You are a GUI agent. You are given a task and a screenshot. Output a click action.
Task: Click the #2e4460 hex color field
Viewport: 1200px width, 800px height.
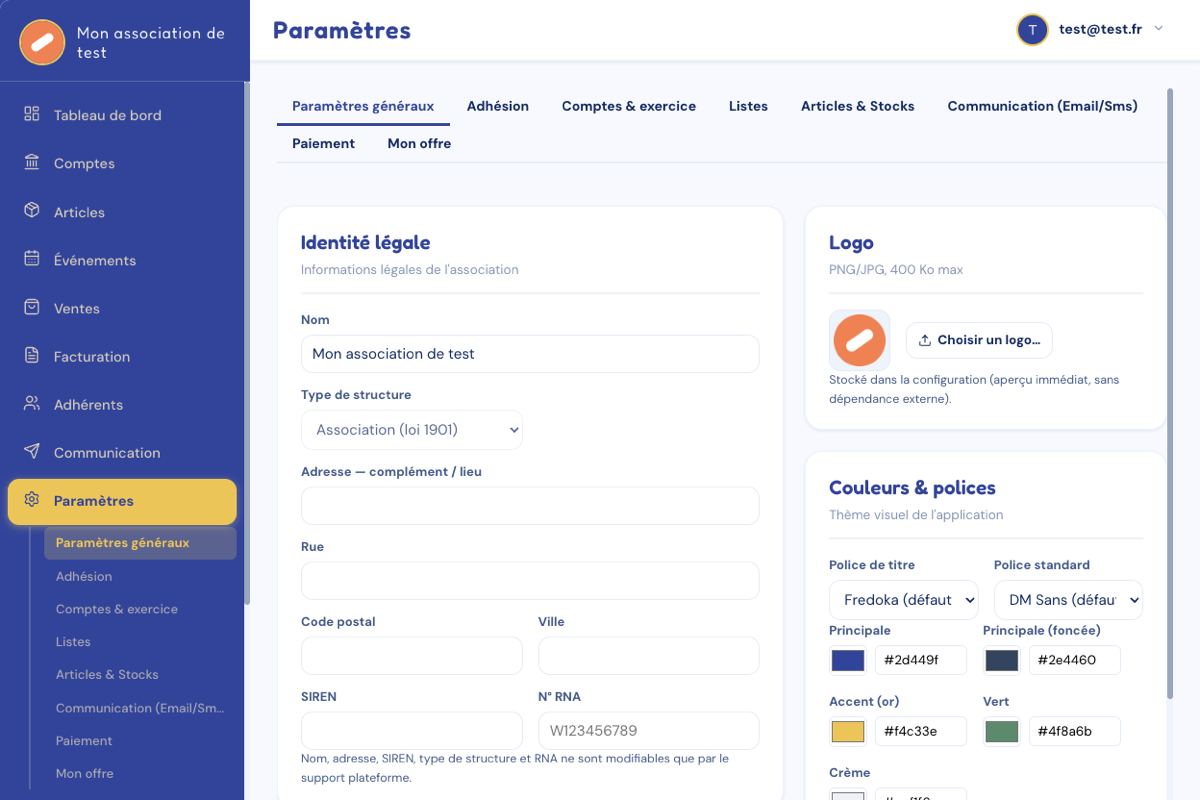1075,660
